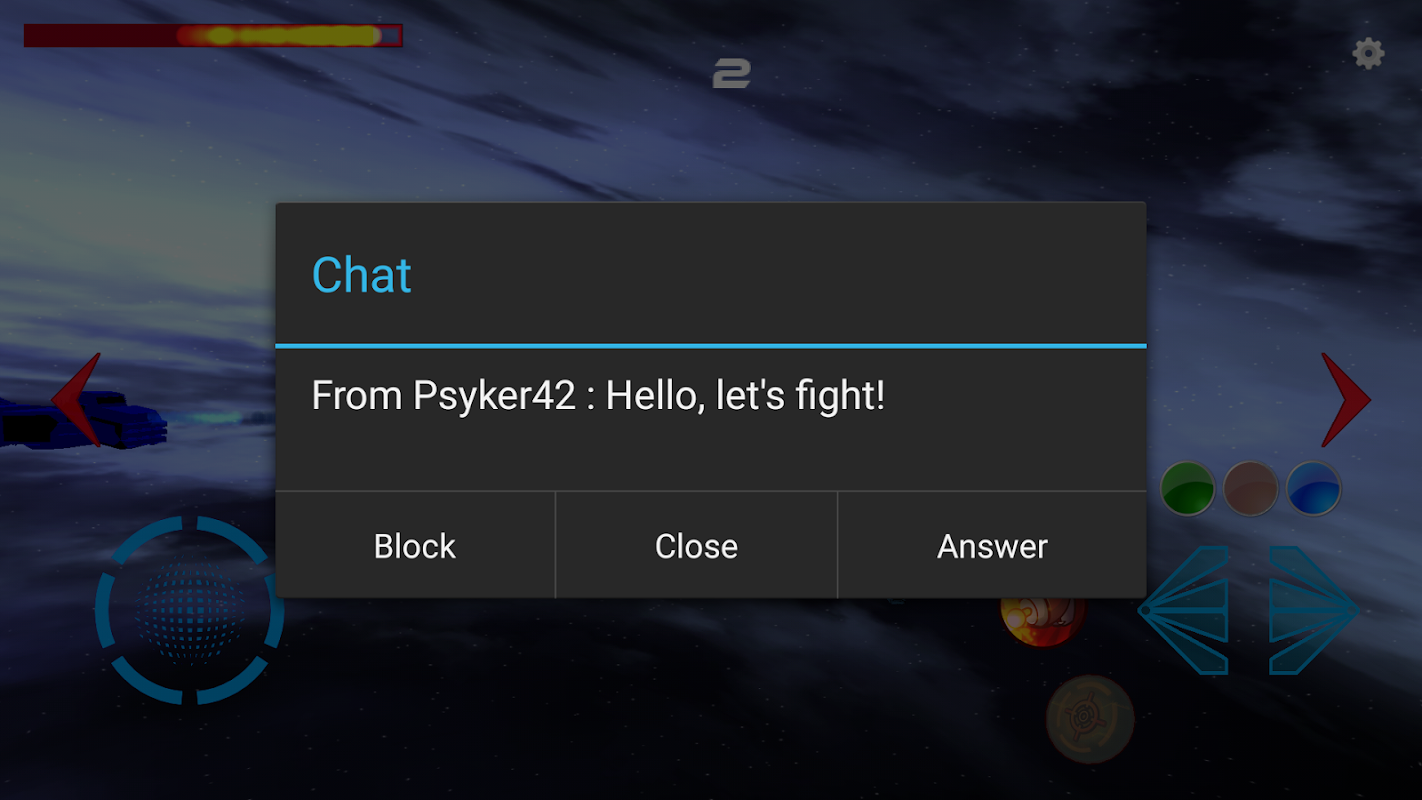Select the message from Psyker42
1422x800 pixels.
598,396
